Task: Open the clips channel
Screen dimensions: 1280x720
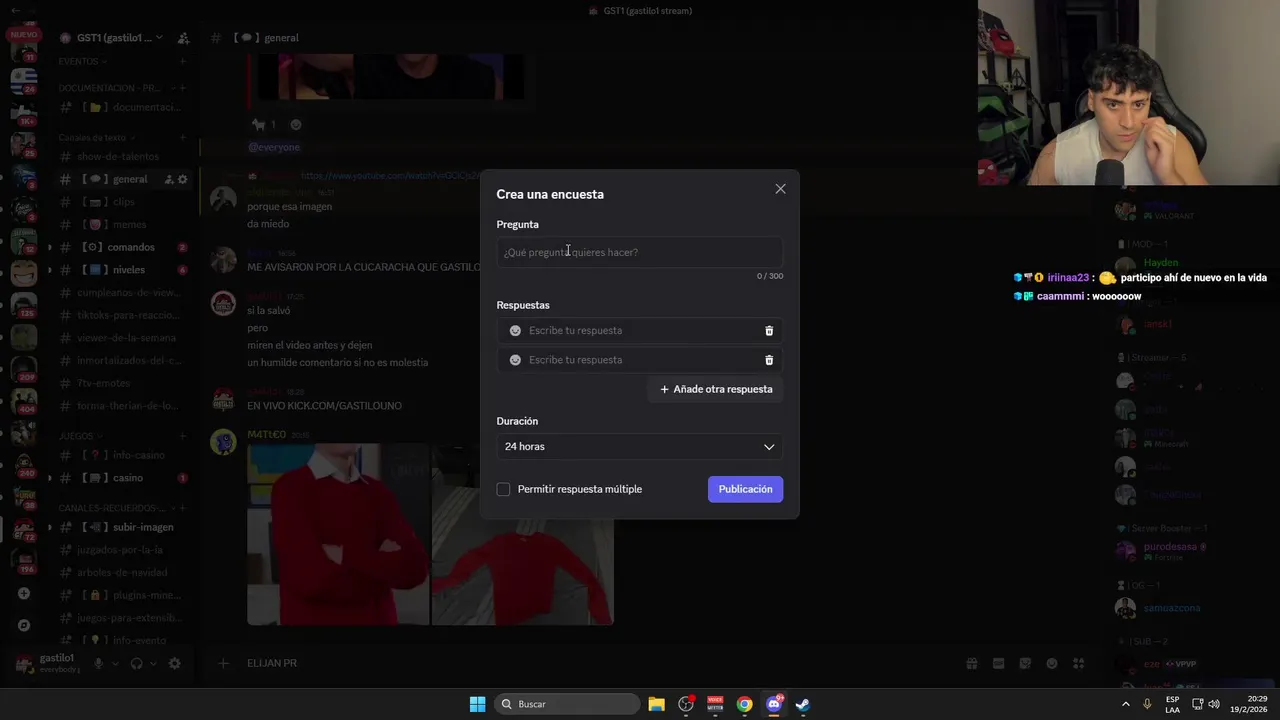Action: click(x=123, y=202)
